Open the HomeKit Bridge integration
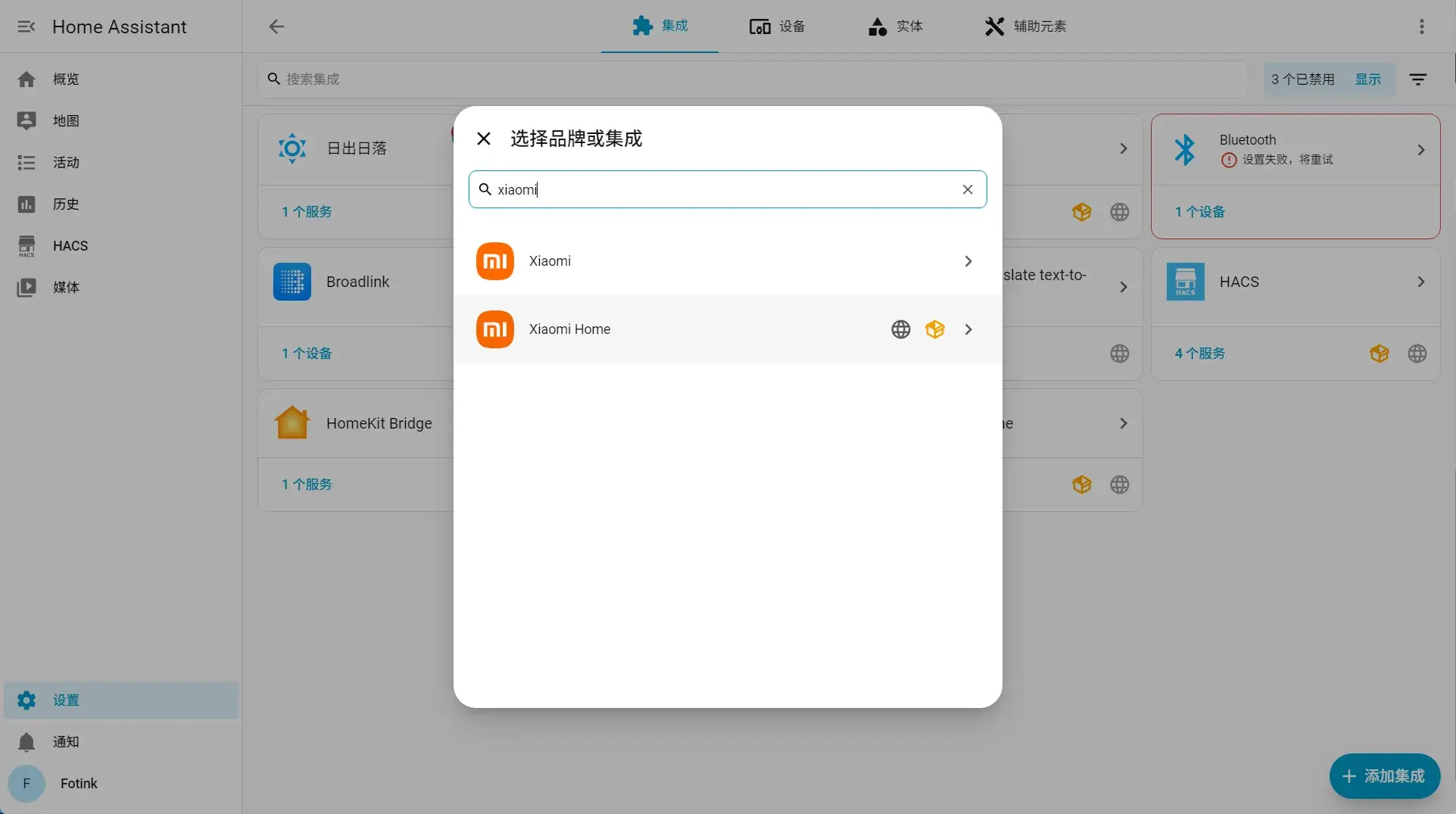Viewport: 1456px width, 814px height. click(x=379, y=423)
